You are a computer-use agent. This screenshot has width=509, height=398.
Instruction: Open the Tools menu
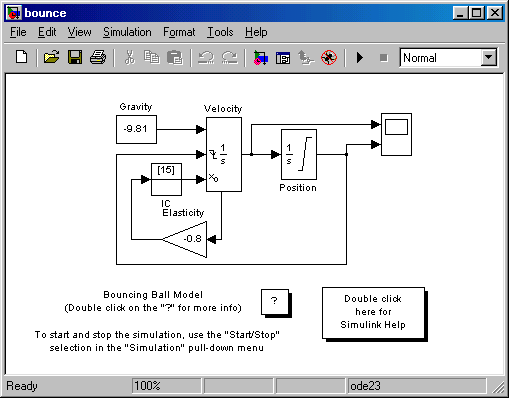click(x=220, y=32)
